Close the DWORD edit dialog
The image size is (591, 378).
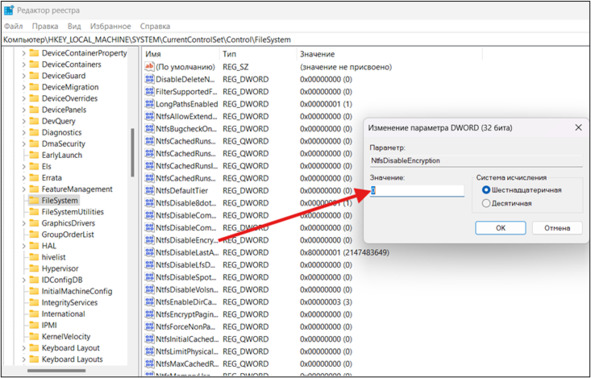578,128
